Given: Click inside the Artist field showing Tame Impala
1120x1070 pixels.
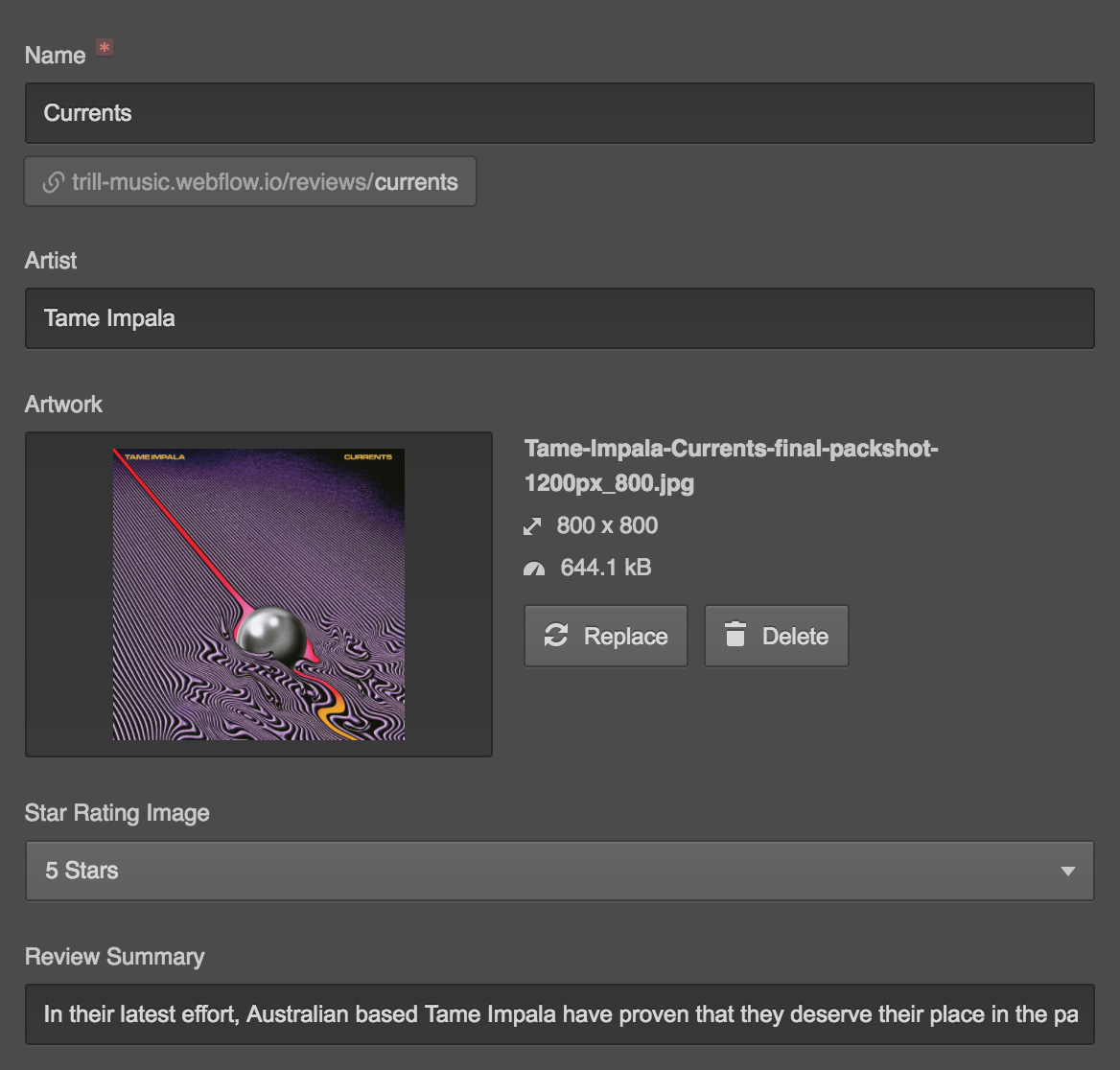Looking at the screenshot, I should coord(559,318).
